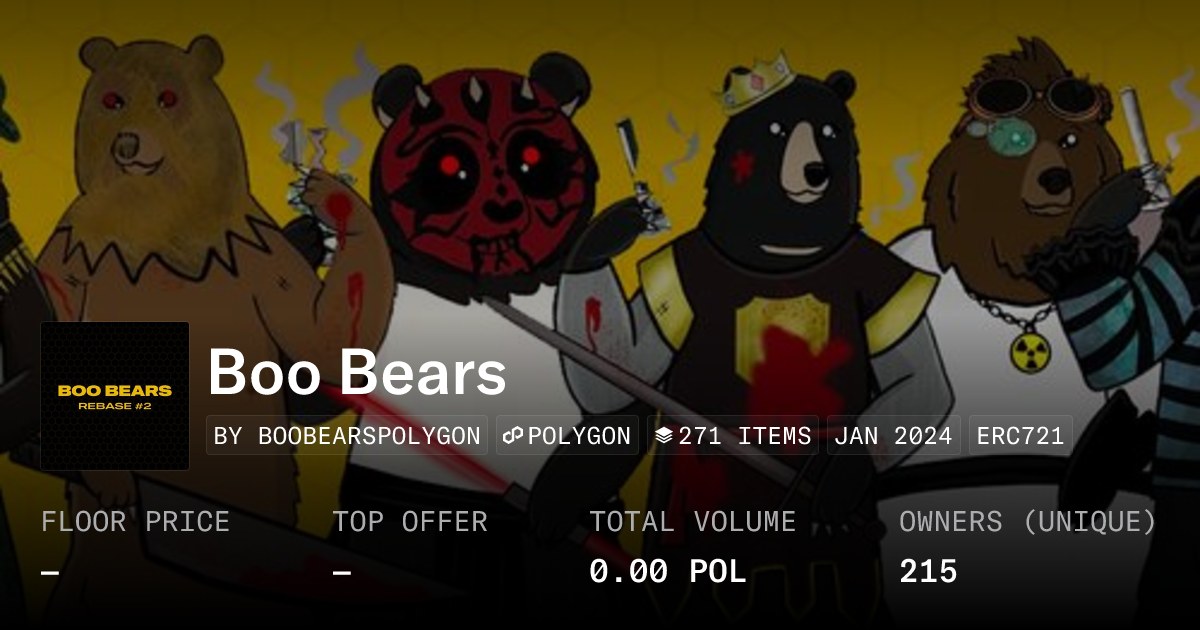
Task: Click the chain link icon beside POLYGON
Action: click(x=513, y=436)
